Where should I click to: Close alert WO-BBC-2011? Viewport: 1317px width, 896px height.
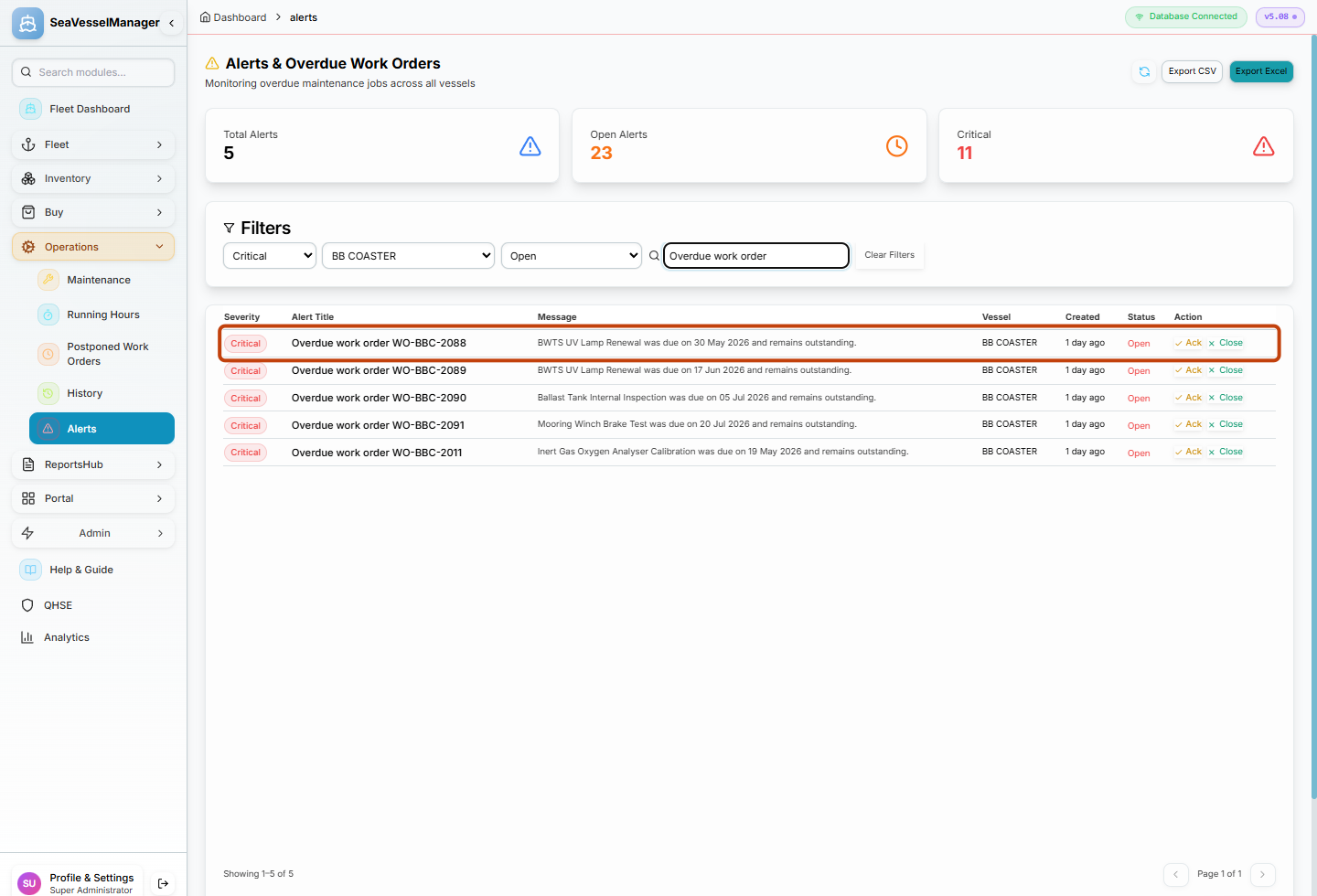pos(1226,452)
